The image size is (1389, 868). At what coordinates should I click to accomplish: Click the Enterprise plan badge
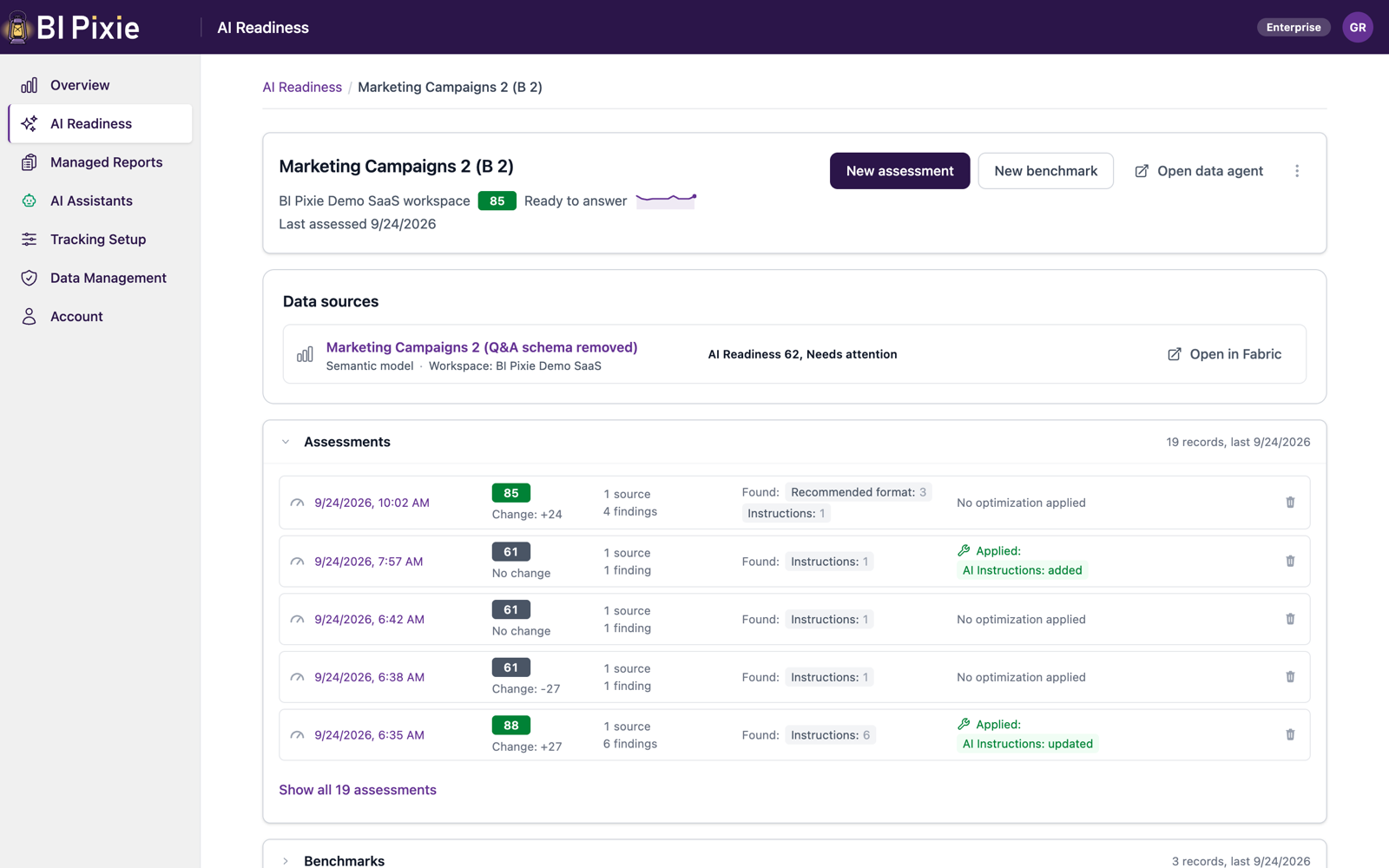point(1294,27)
